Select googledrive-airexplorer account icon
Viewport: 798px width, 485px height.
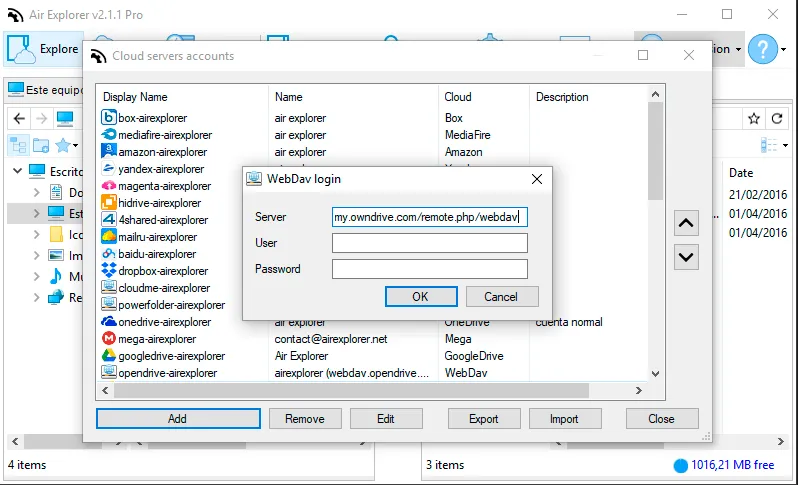tap(108, 355)
